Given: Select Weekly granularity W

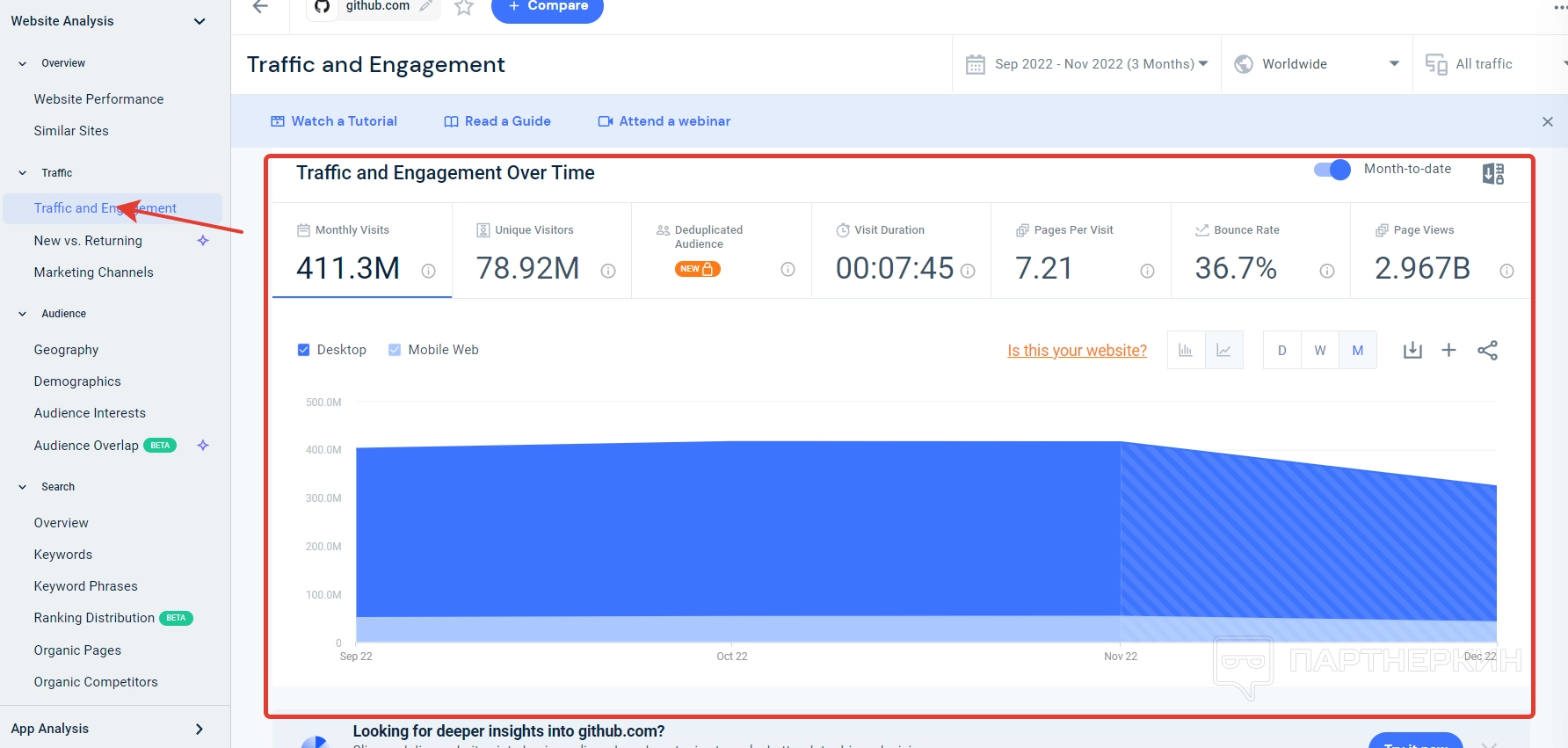Looking at the screenshot, I should 1320,350.
